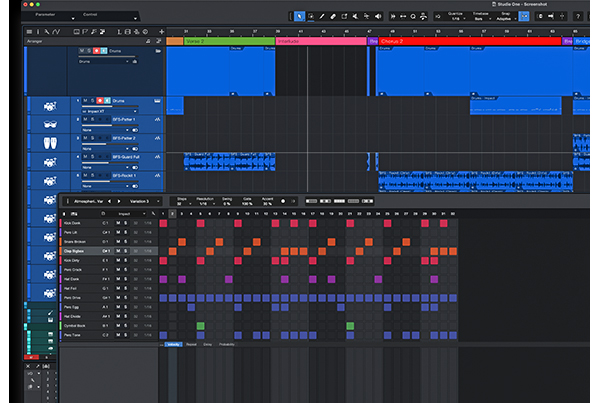Screen dimensions: 600x403
Task: Click the drum kit icon of Drums track
Action: (50, 106)
